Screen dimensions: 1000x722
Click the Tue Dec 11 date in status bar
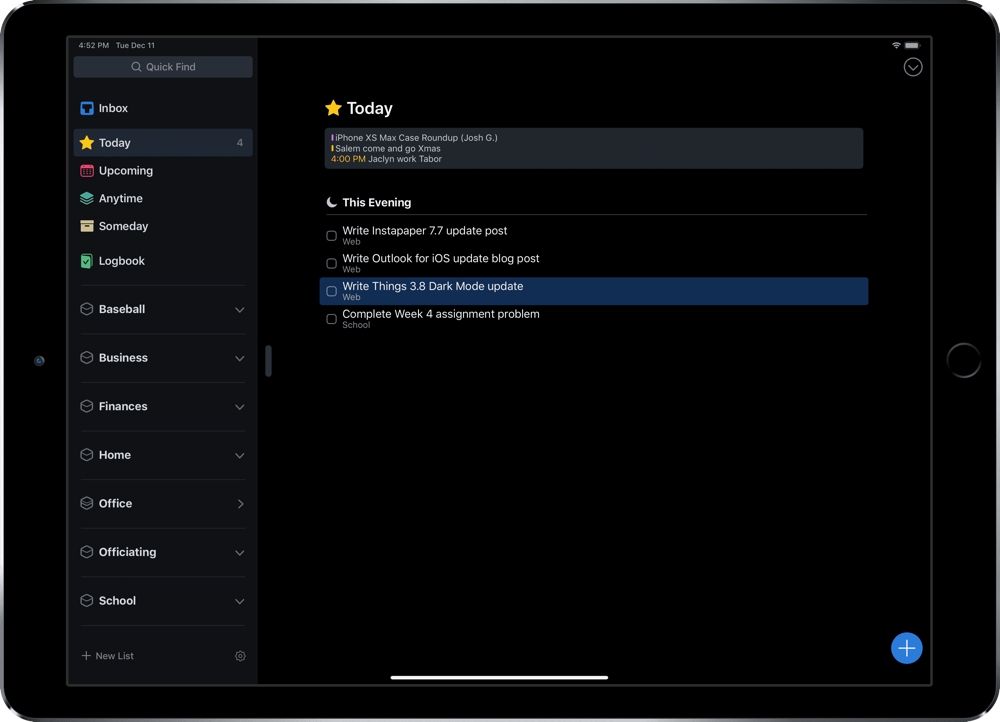135,45
